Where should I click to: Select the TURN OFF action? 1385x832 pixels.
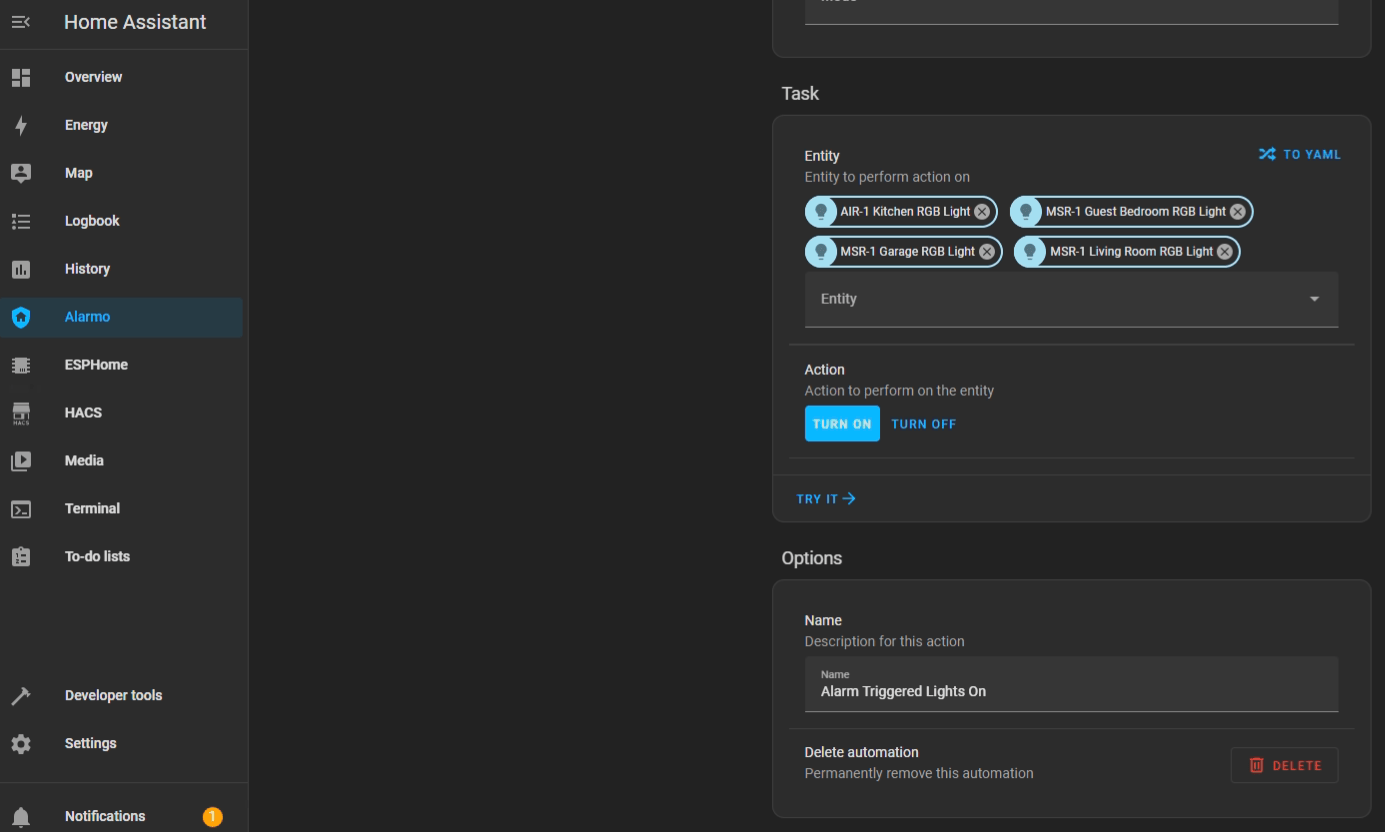pyautogui.click(x=923, y=424)
